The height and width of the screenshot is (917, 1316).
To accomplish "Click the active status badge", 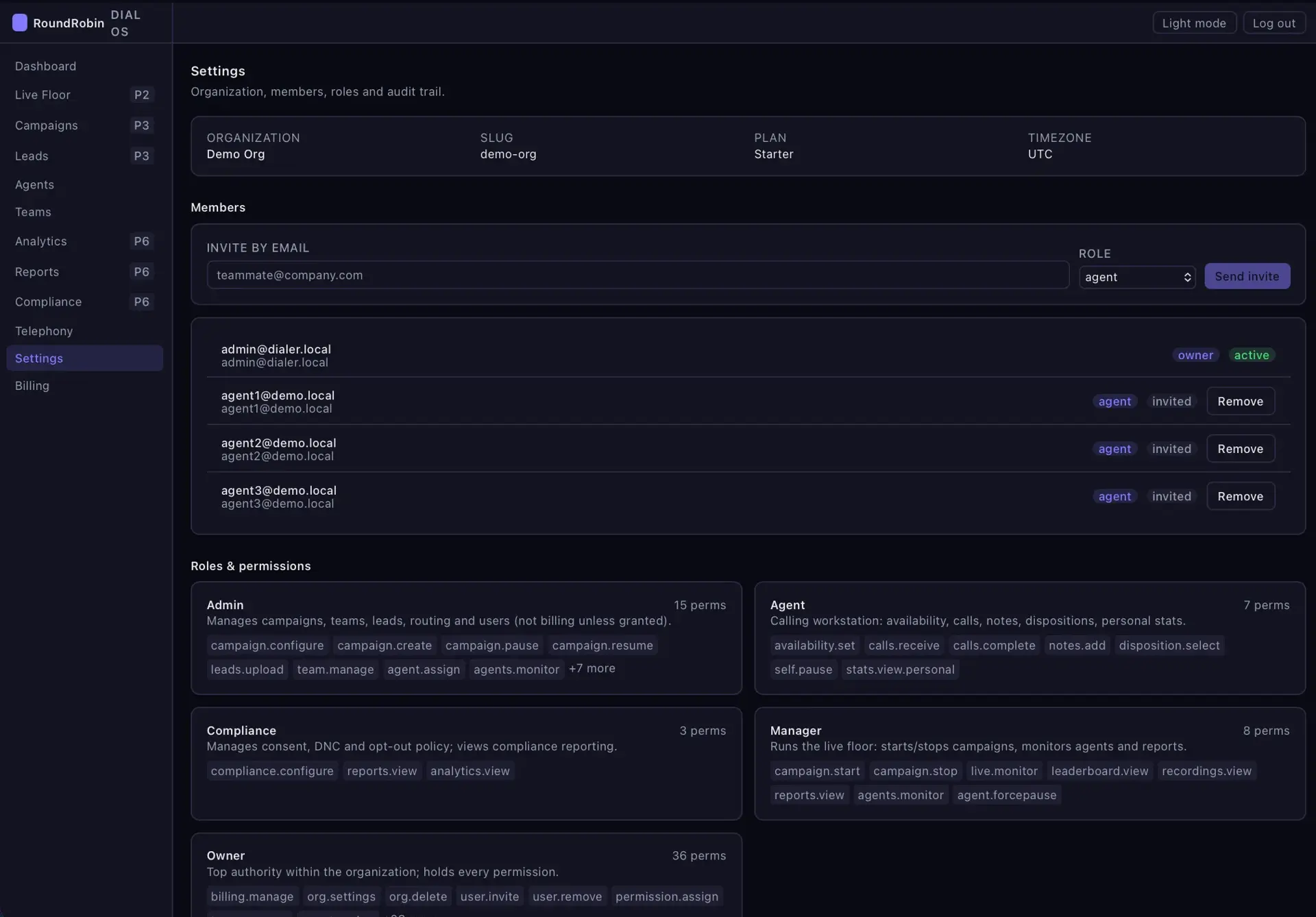I will point(1251,355).
